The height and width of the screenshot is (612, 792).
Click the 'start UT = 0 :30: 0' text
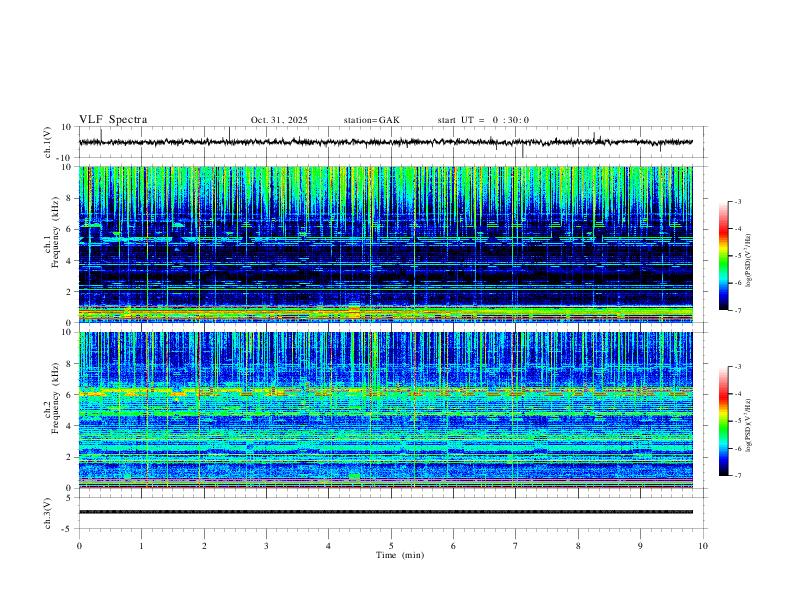pyautogui.click(x=483, y=120)
